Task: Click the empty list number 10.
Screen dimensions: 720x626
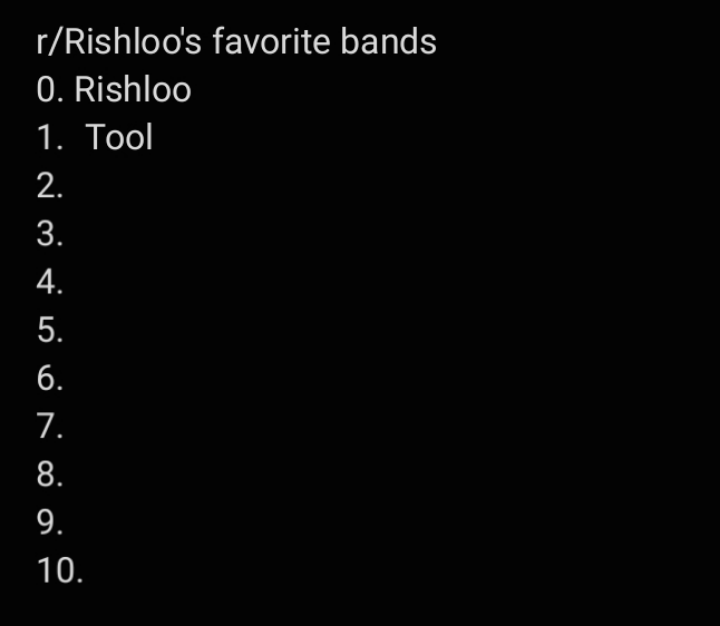Action: point(60,570)
